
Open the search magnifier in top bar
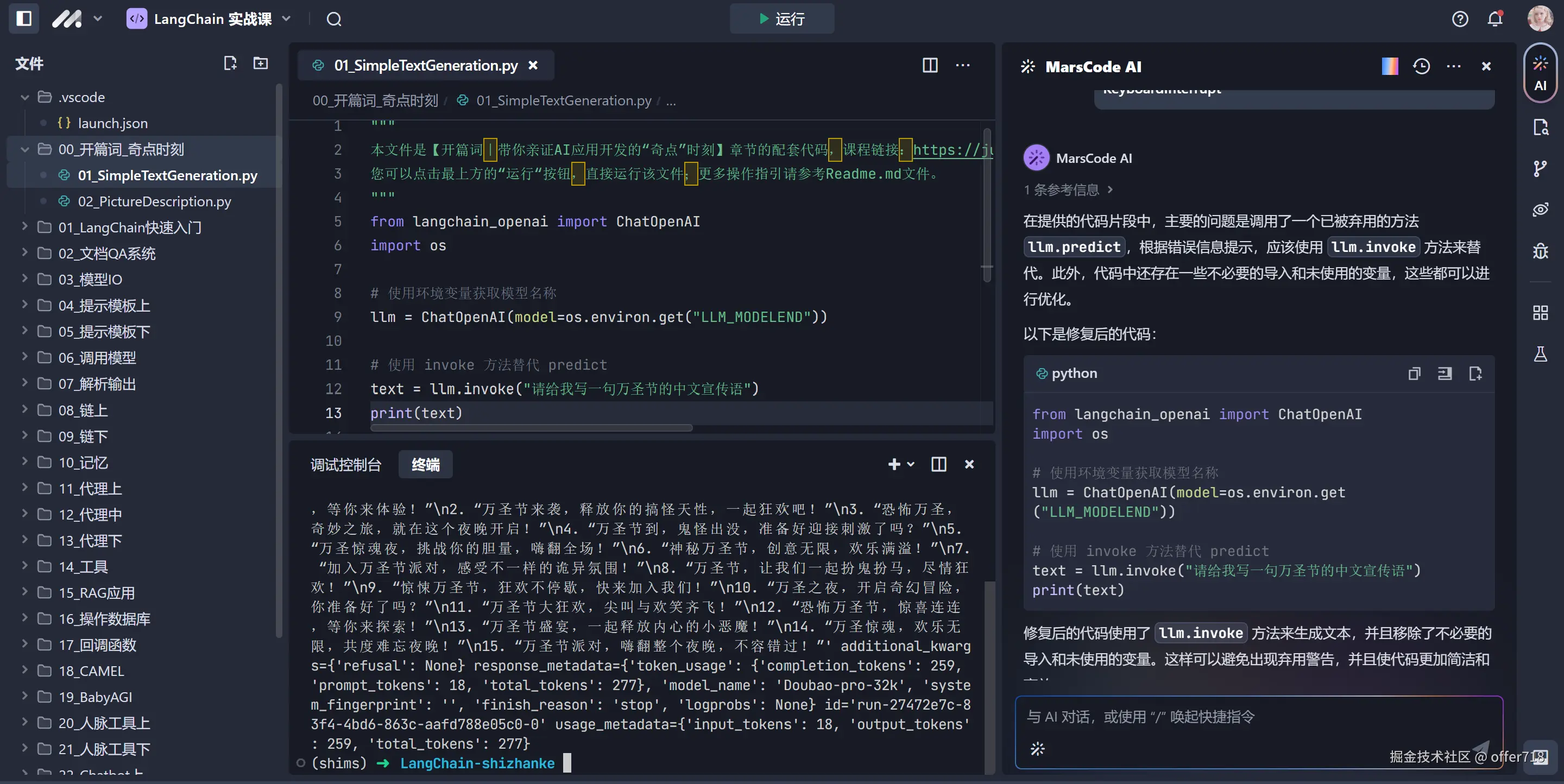point(334,20)
